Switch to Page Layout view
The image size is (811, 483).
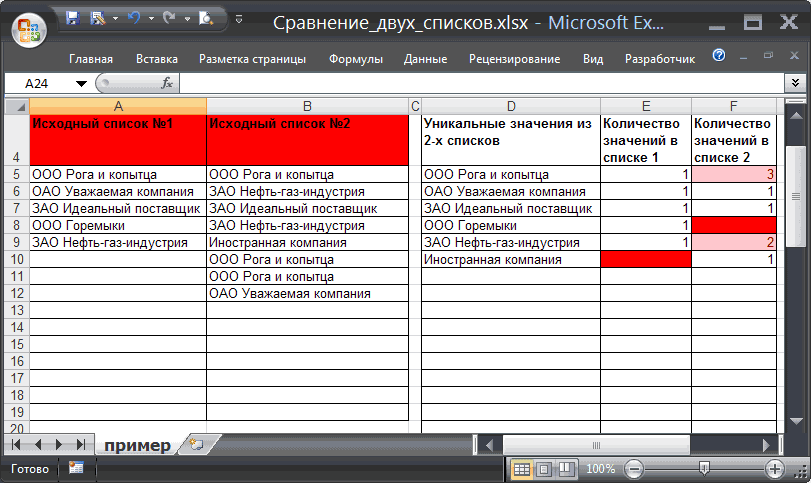[x=544, y=468]
